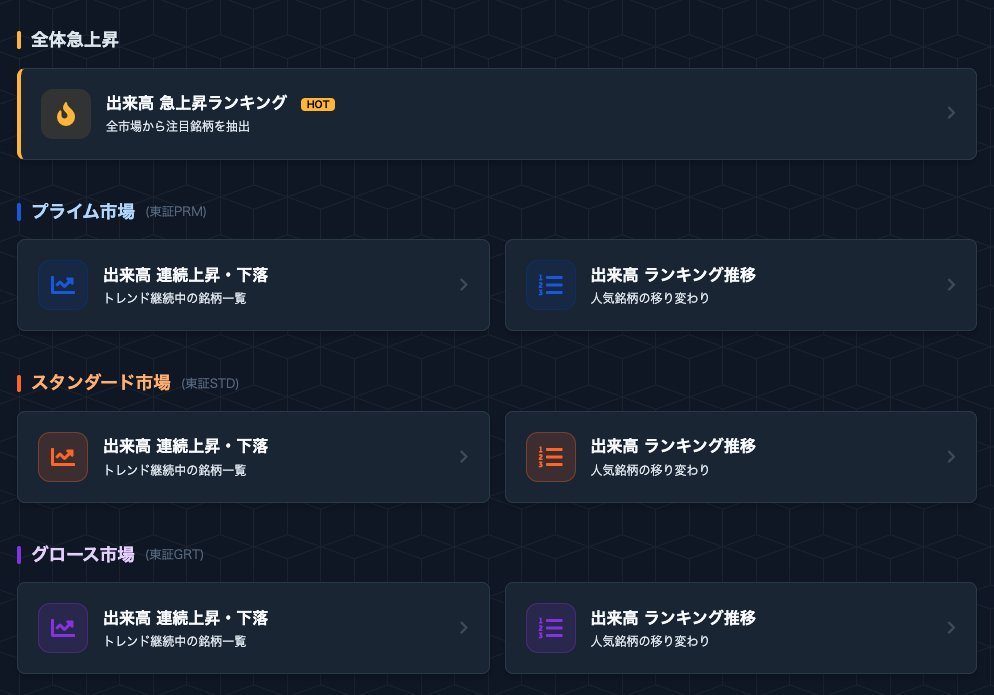Open chevron on 出来高 急上昇ランキング card
This screenshot has height=695, width=994.
click(x=951, y=113)
